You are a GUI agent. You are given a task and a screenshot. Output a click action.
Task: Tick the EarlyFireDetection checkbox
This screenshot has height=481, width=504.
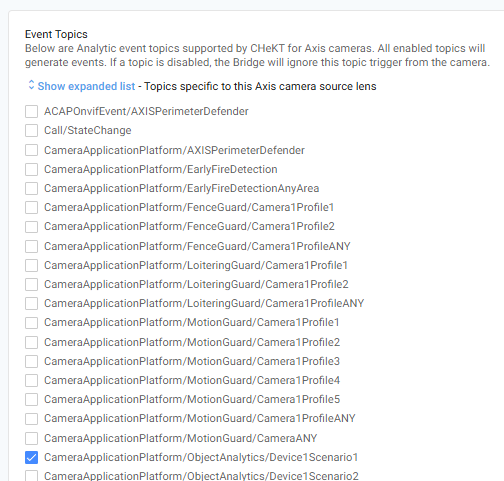pos(31,169)
